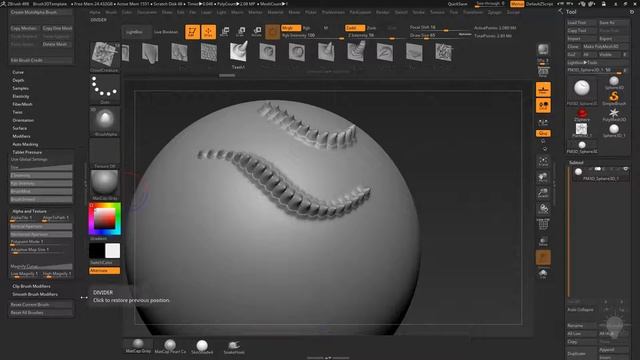Select the white main color swatch
Screen dimensions: 640x360
tap(113, 251)
